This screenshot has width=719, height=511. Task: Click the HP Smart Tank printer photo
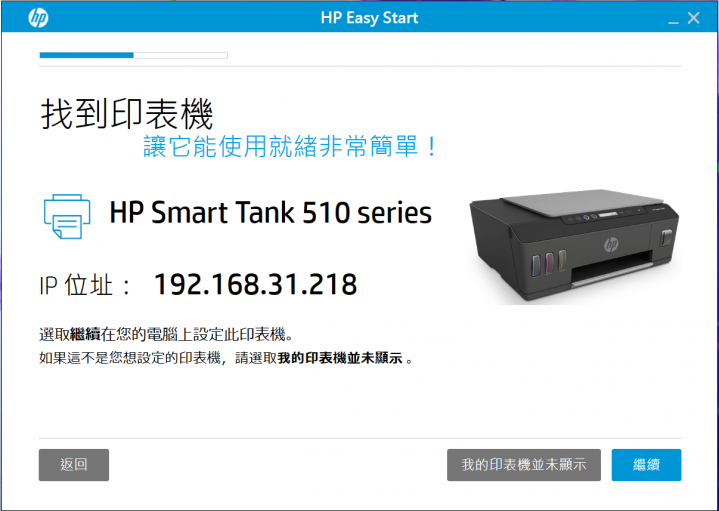pos(574,246)
